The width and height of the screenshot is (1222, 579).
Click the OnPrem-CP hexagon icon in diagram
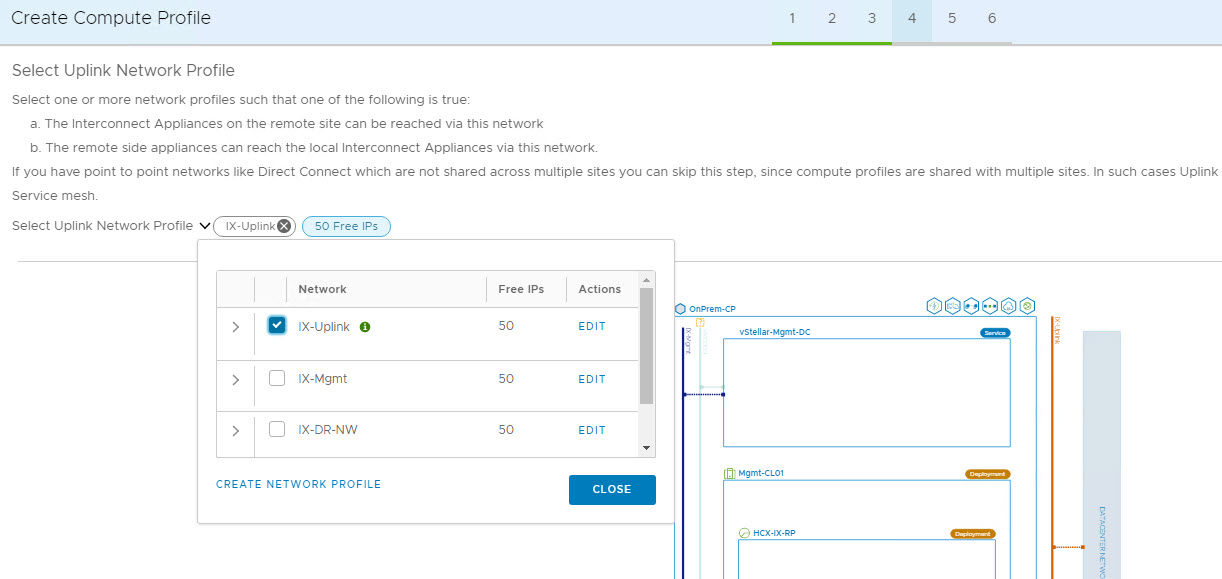point(680,309)
